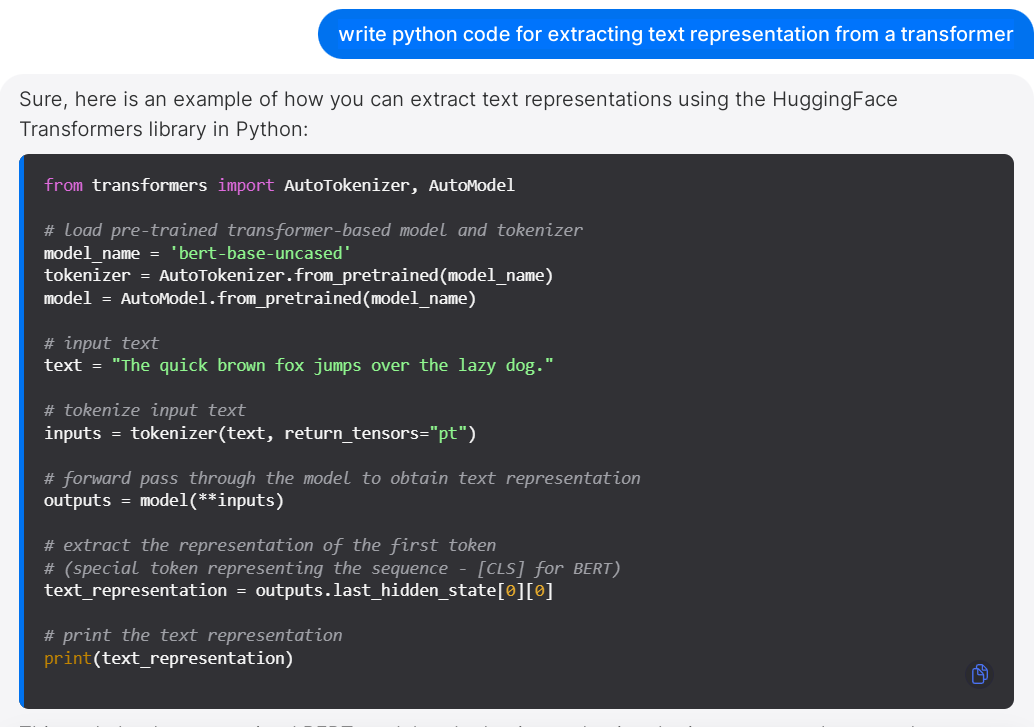Click the 'bert-base-uncased' string in the code

coord(260,254)
